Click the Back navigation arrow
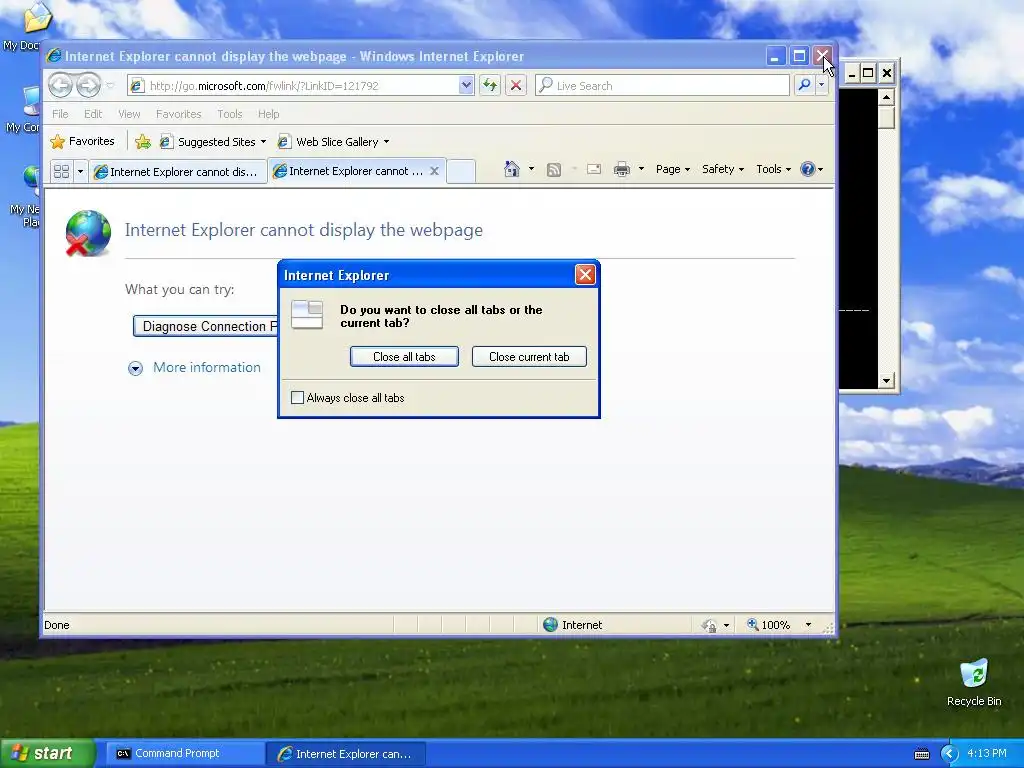The image size is (1024, 768). tap(60, 86)
